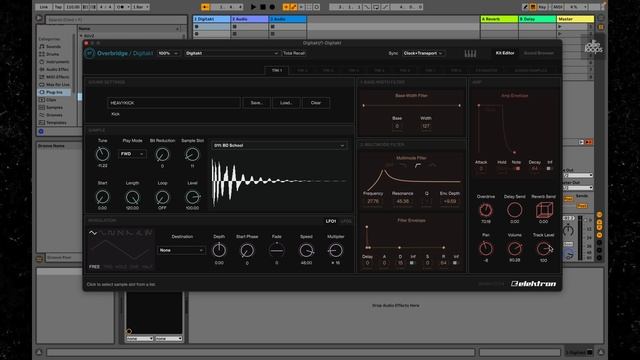Toggle the Link button in Ableton

point(44,7)
